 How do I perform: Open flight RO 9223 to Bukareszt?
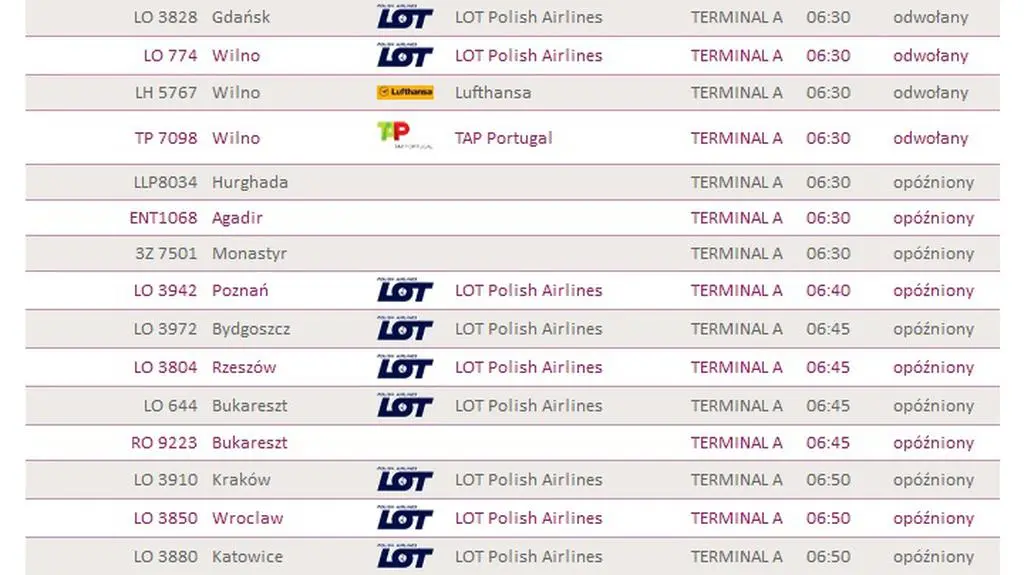point(164,442)
